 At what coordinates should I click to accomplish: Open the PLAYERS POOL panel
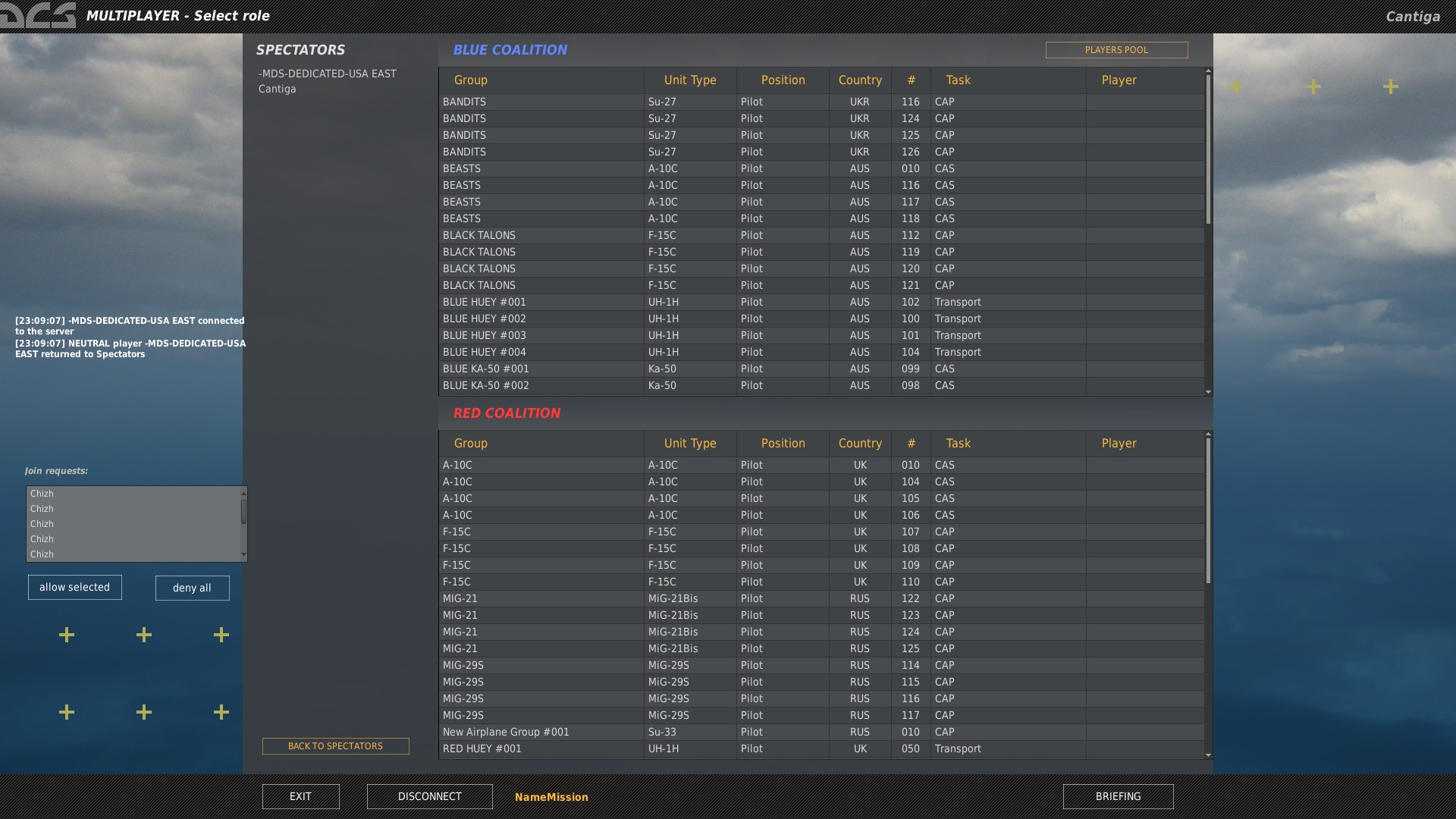click(x=1116, y=50)
